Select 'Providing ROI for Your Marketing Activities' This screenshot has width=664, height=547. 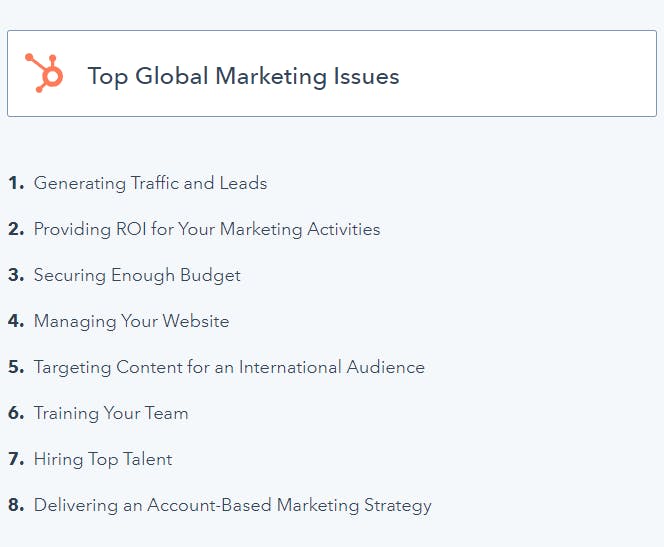(207, 229)
